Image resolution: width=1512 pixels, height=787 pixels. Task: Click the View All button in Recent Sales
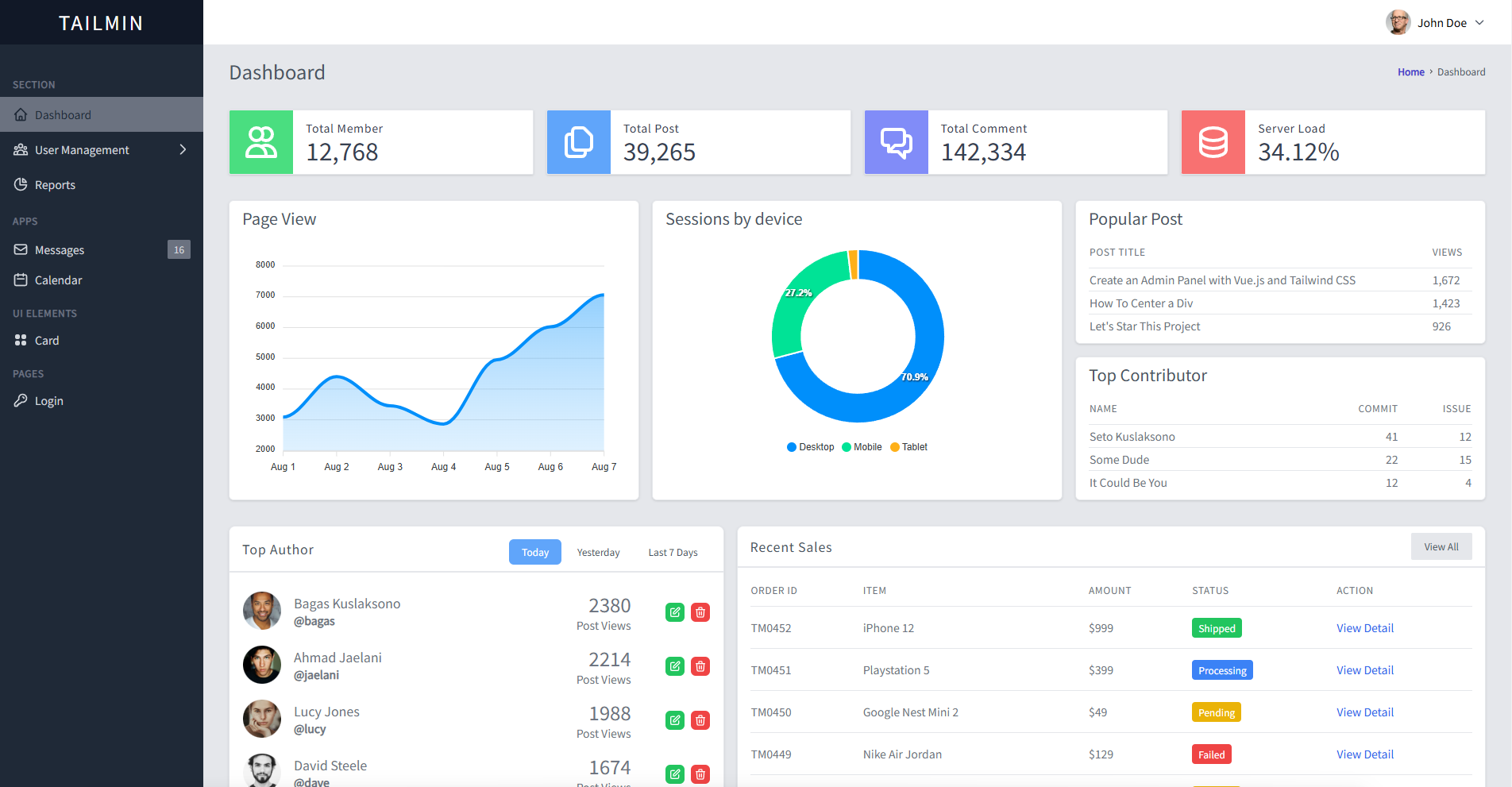pyautogui.click(x=1441, y=546)
